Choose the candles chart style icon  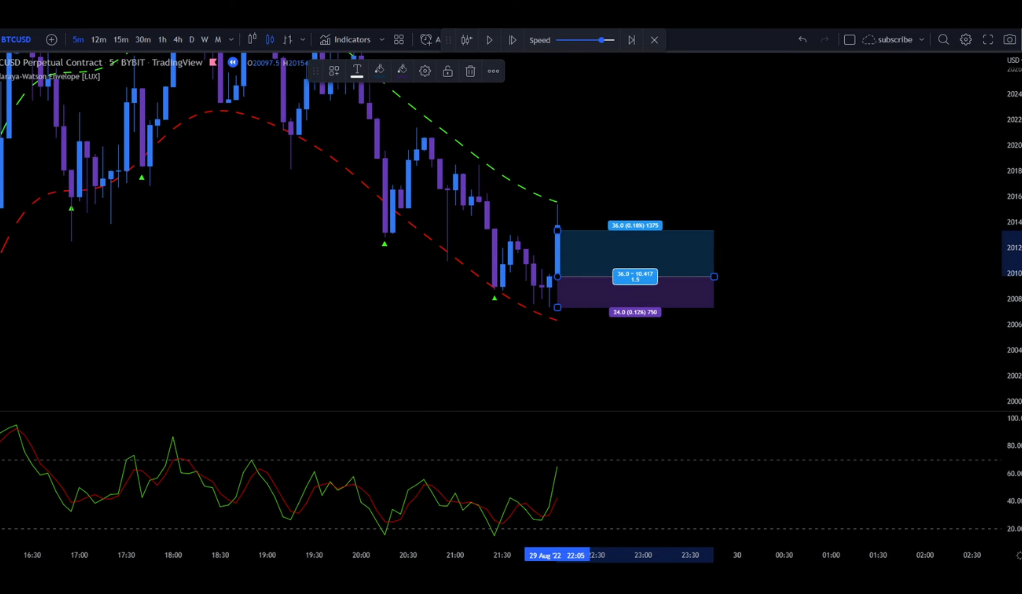click(x=270, y=40)
